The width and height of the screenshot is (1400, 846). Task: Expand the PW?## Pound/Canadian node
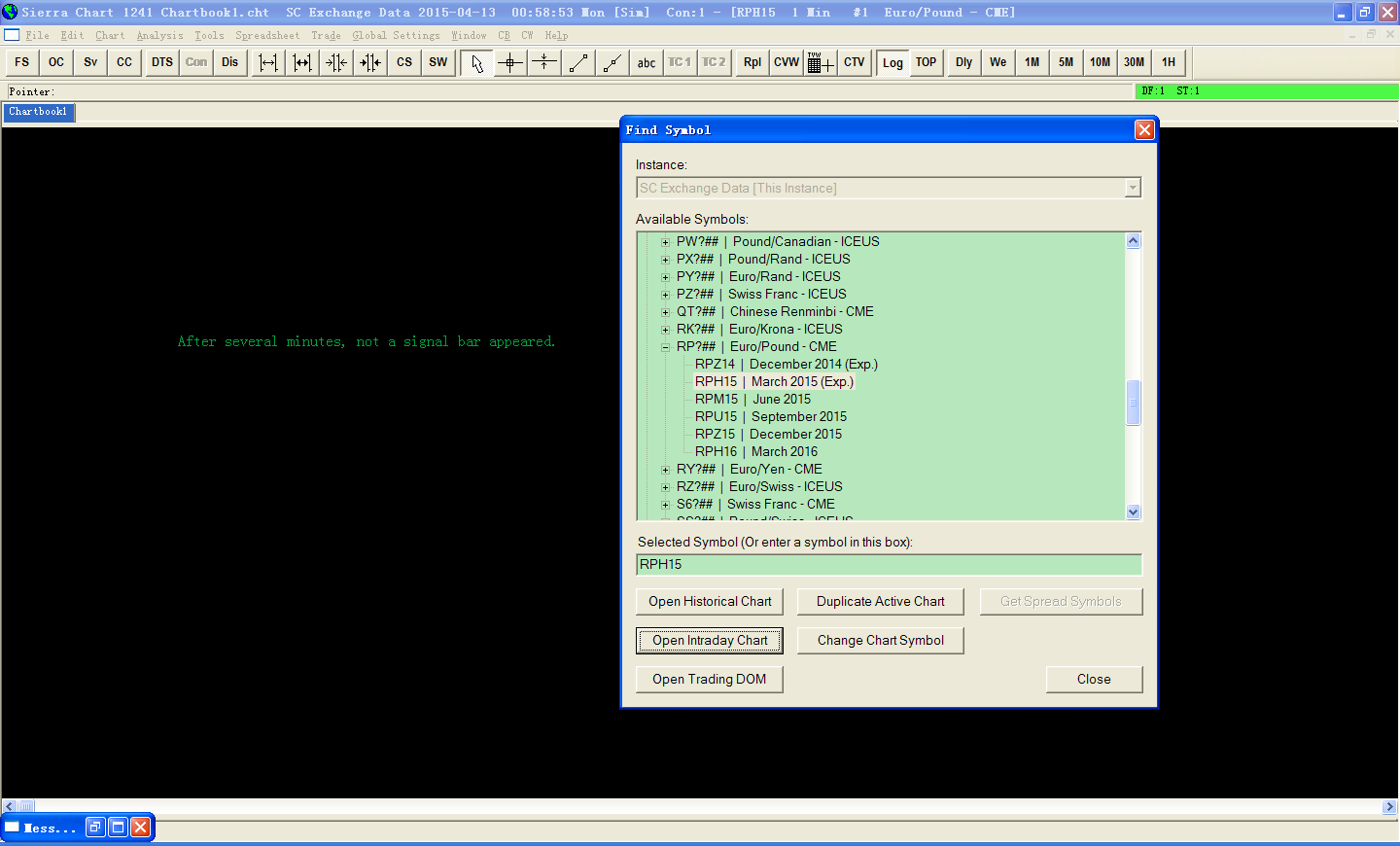(665, 242)
